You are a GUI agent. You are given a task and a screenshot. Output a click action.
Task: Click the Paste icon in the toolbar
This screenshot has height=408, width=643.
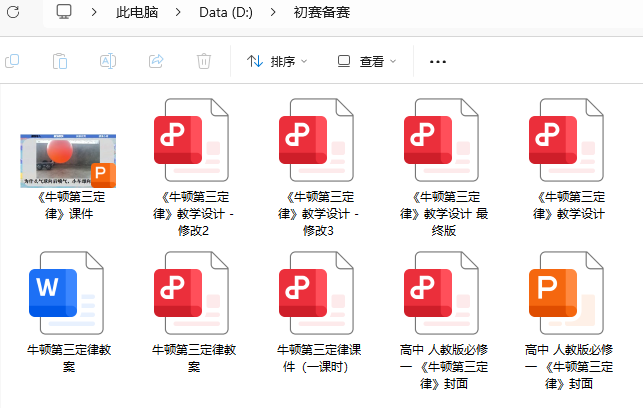(60, 61)
